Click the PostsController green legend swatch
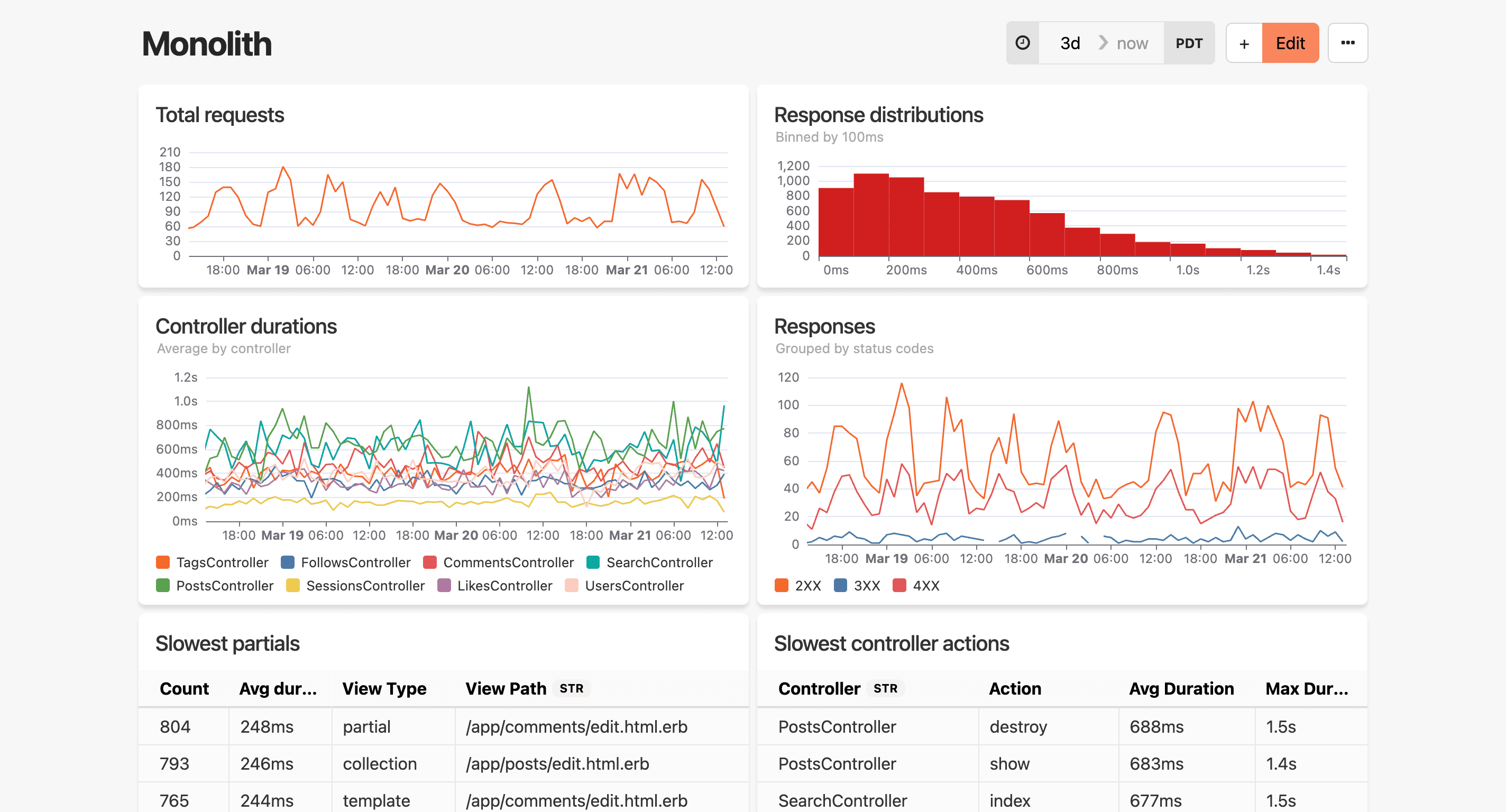The width and height of the screenshot is (1506, 812). pos(163,586)
